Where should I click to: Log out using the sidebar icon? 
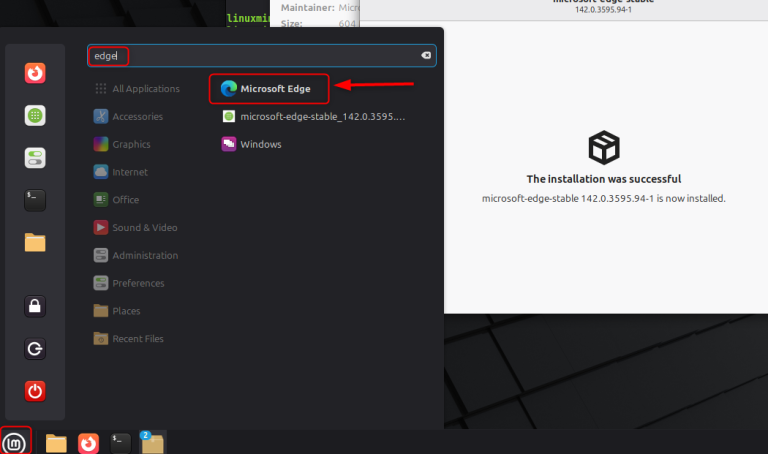click(x=35, y=349)
